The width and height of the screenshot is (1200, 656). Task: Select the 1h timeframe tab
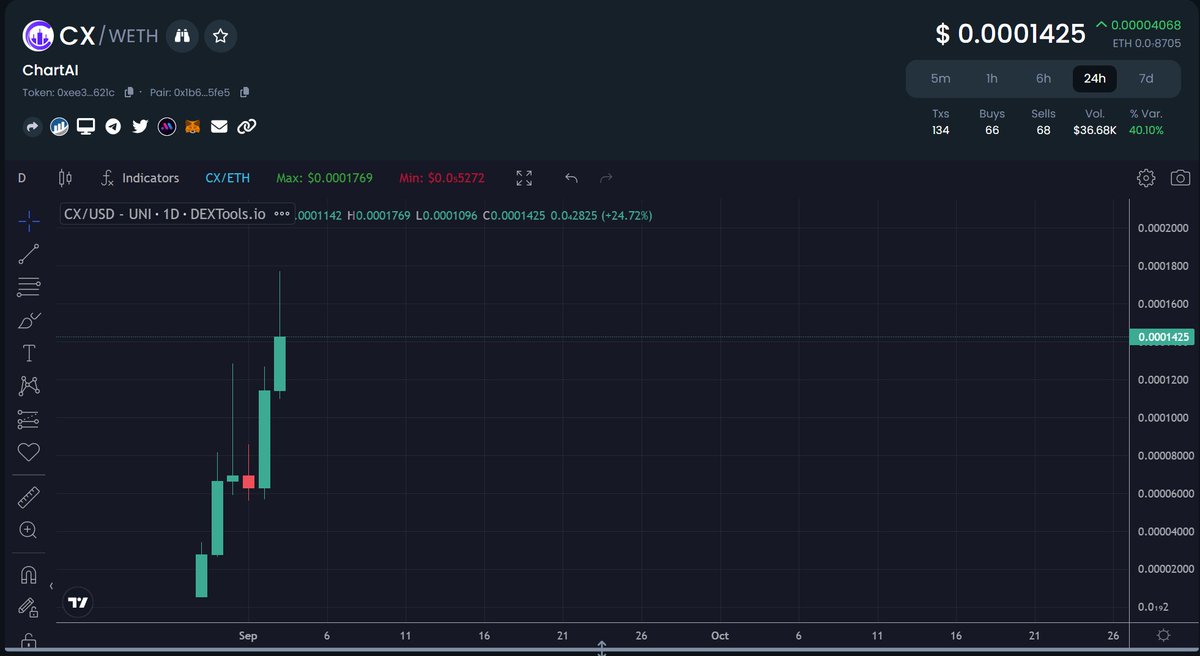click(992, 78)
